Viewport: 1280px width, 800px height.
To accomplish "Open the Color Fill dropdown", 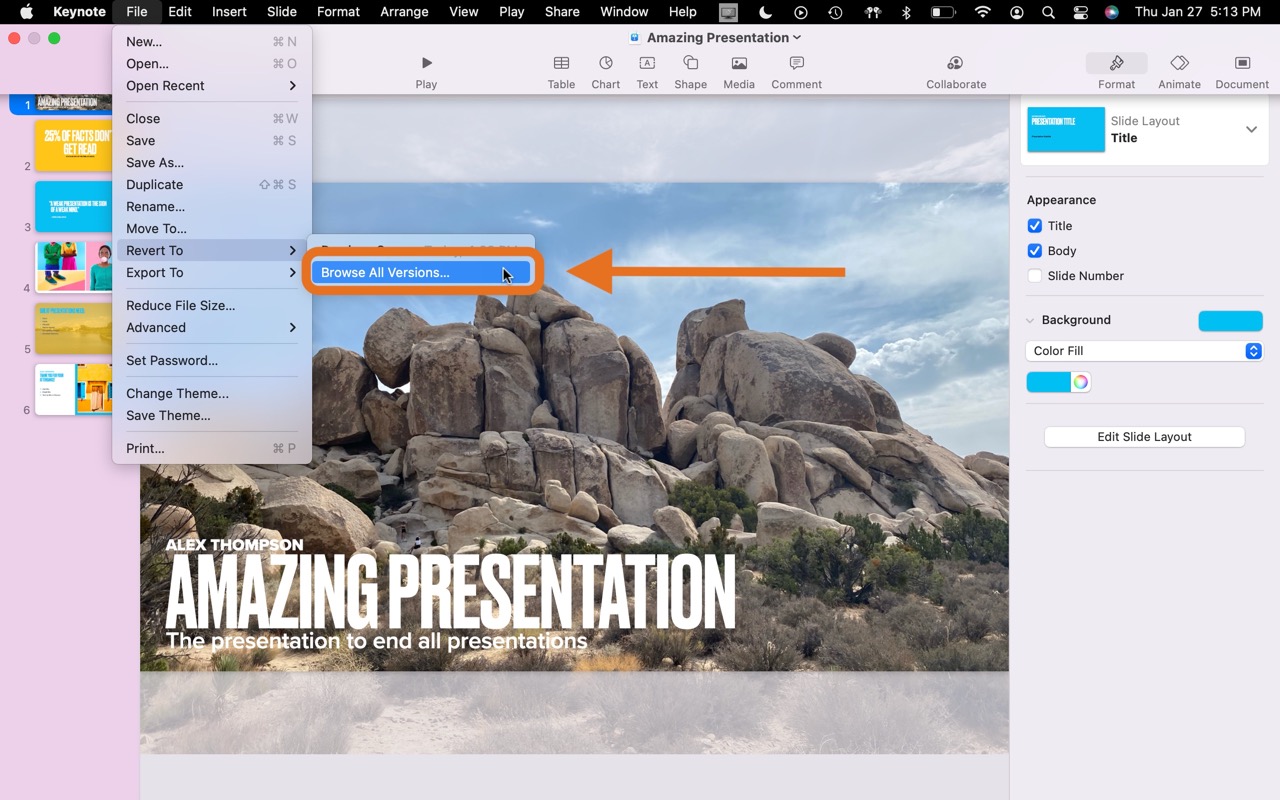I will (x=1144, y=351).
